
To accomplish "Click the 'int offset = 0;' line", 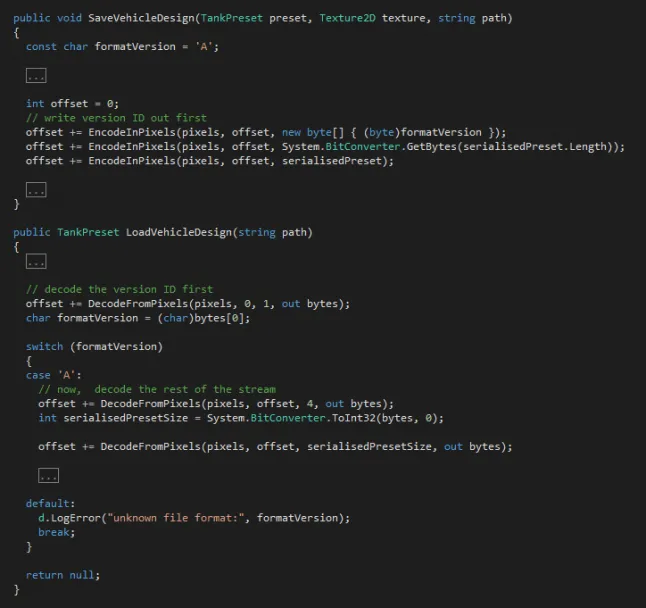I will pos(73,103).
